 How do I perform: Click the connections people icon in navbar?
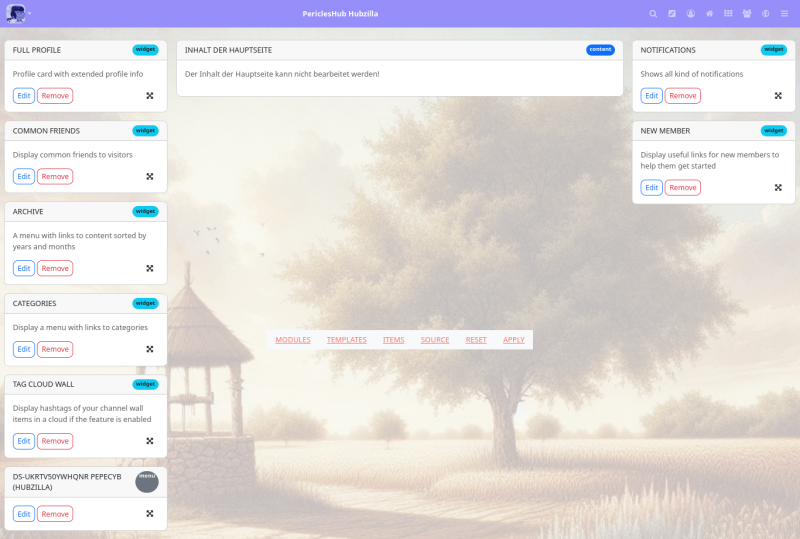747,14
